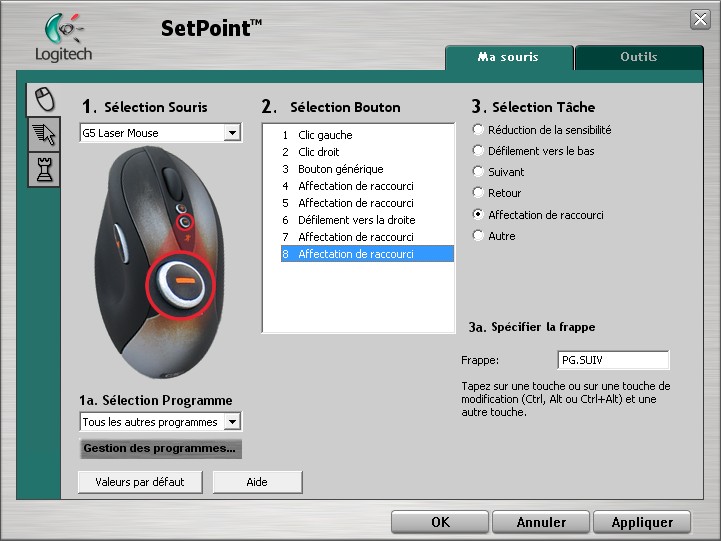Image resolution: width=721 pixels, height=541 pixels.
Task: Click the Annuler button
Action: (x=541, y=522)
